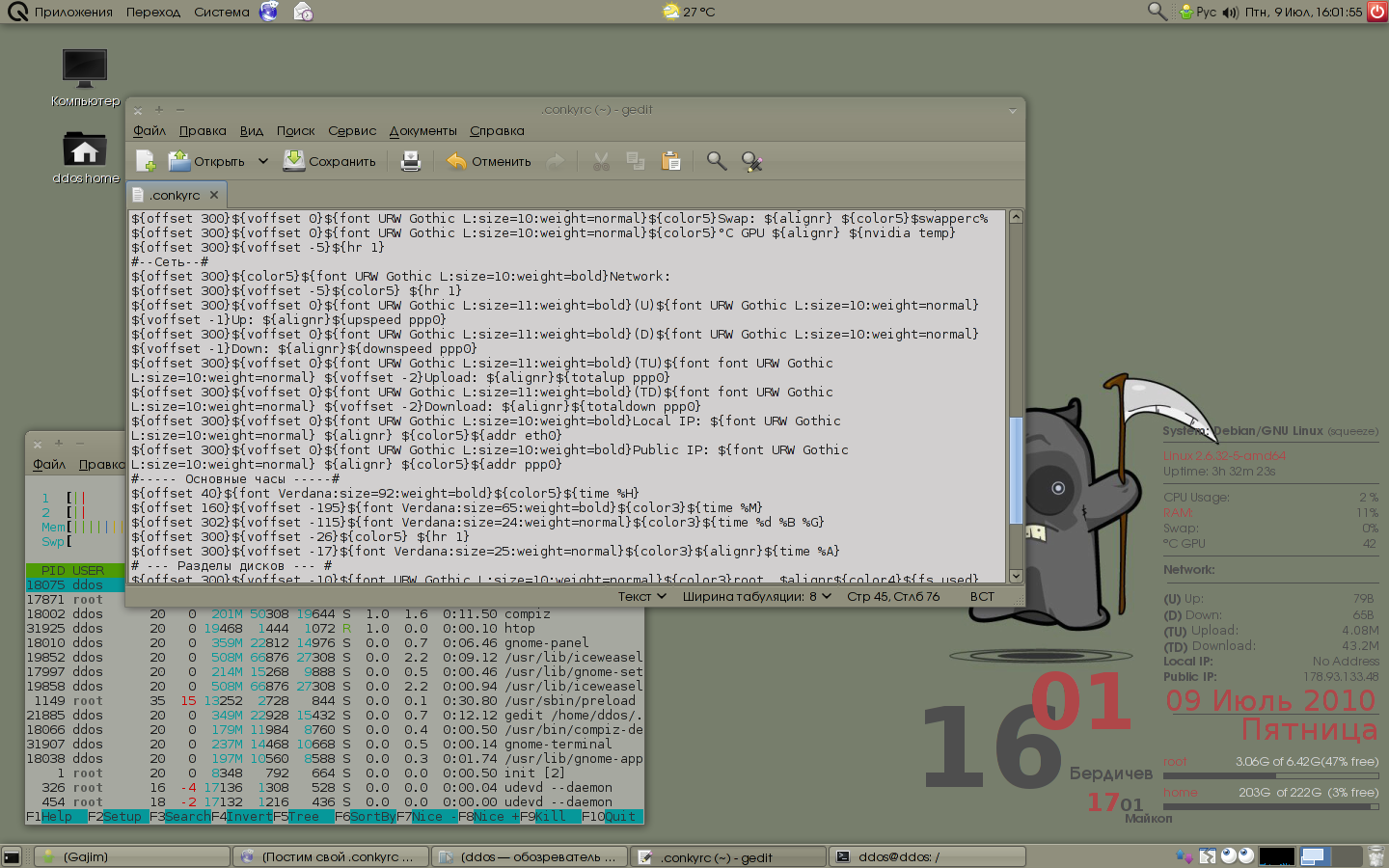1389x868 pixels.
Task: Click the Стр 45, Стлб 76 status
Action: pos(893,596)
